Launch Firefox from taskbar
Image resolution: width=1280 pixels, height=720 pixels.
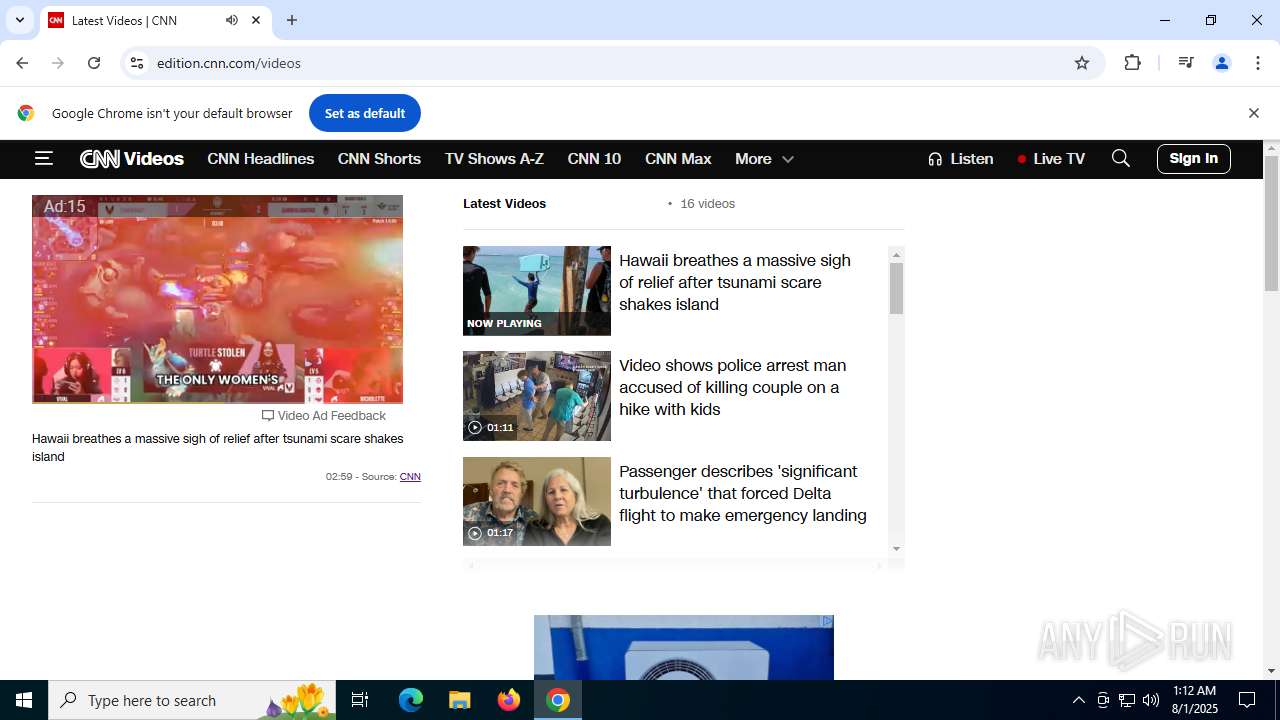509,700
